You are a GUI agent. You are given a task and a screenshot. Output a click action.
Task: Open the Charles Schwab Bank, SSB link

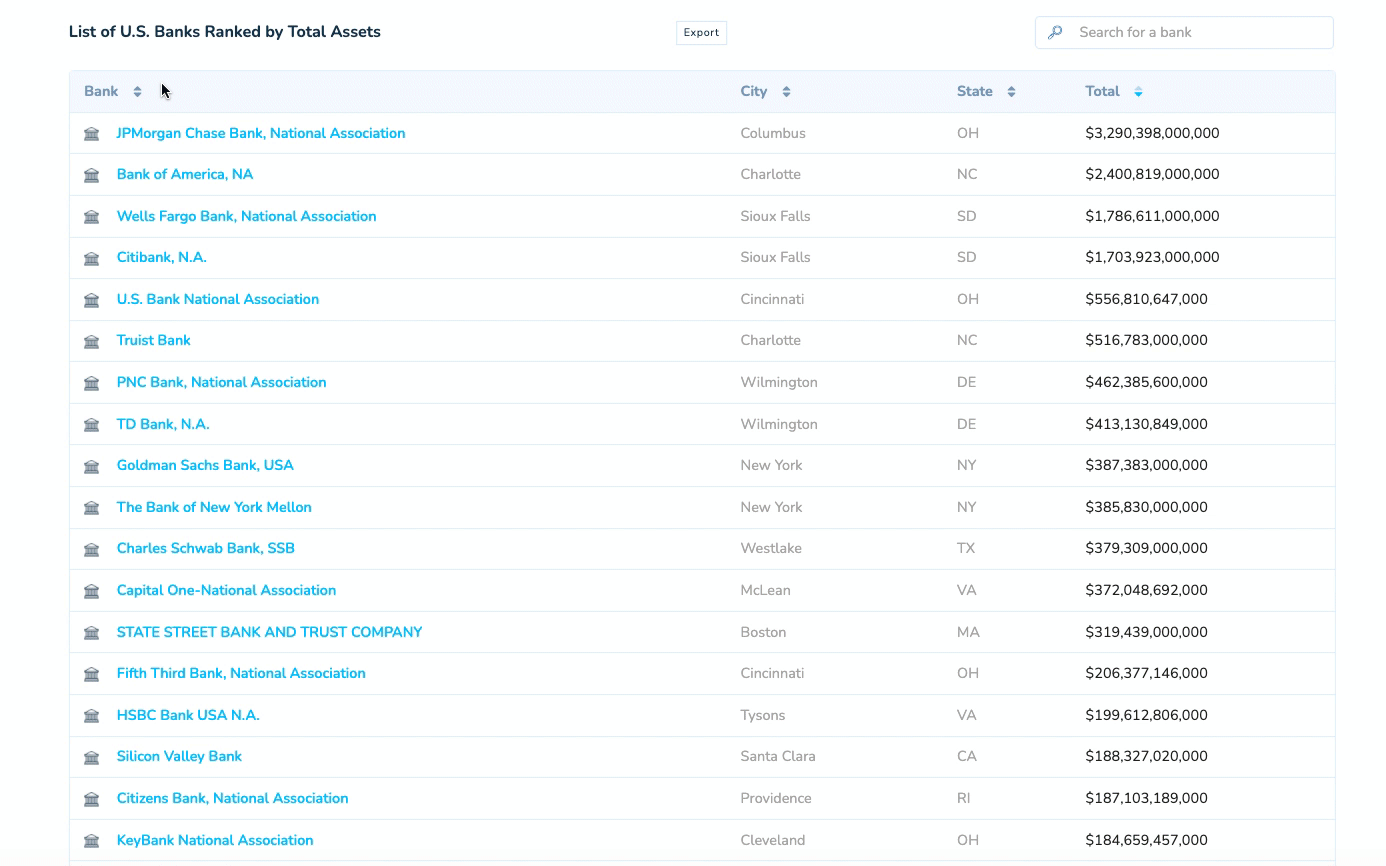[x=206, y=548]
